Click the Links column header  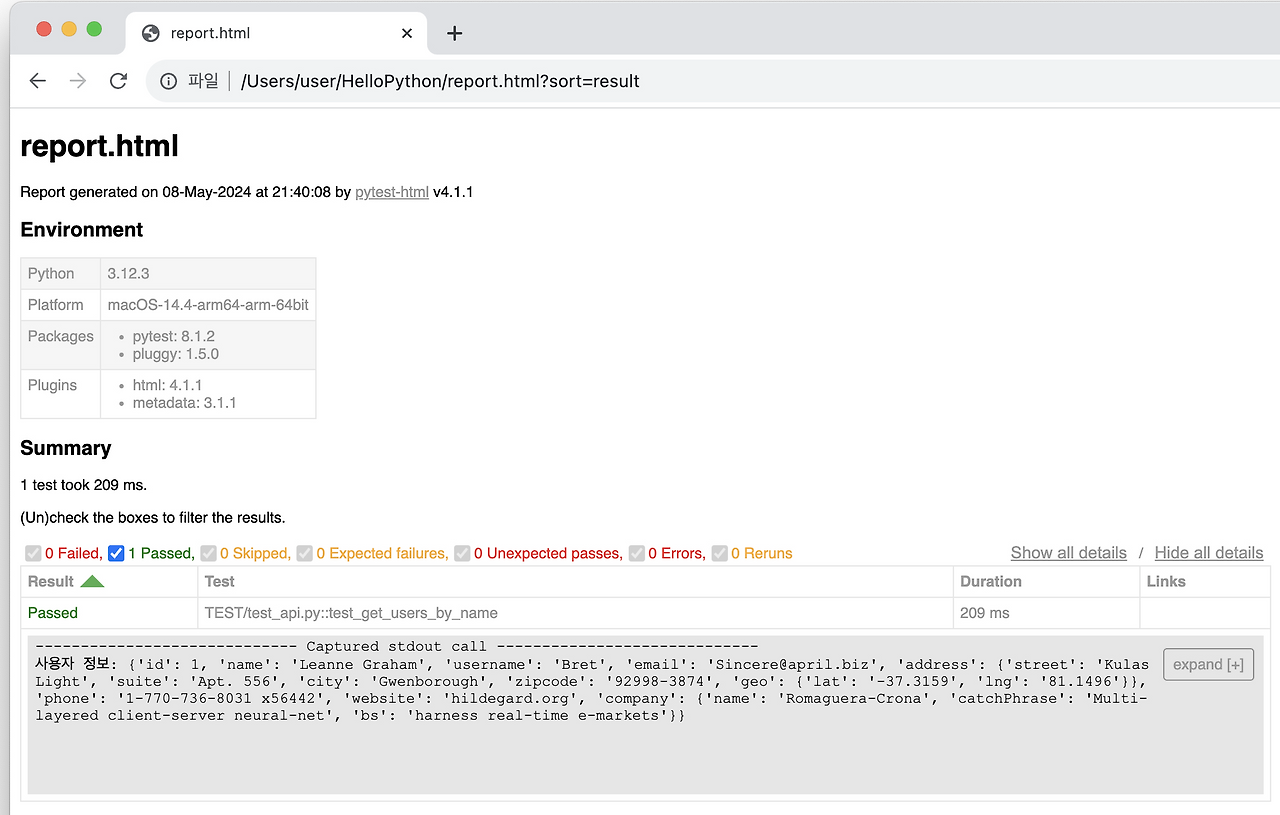click(1205, 582)
